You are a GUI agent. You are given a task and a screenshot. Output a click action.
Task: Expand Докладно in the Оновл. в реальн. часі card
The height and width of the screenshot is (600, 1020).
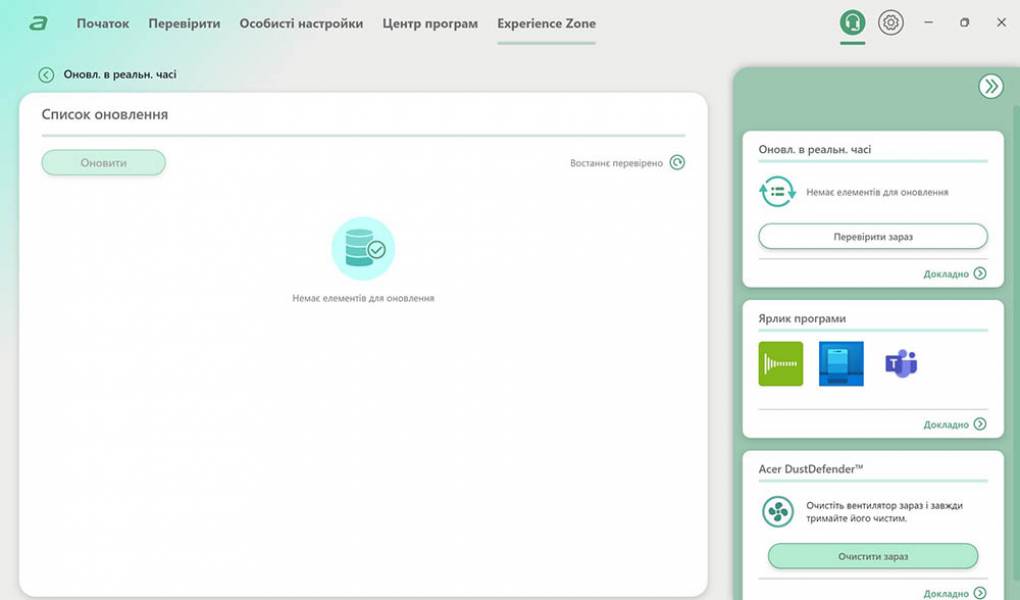pos(955,274)
